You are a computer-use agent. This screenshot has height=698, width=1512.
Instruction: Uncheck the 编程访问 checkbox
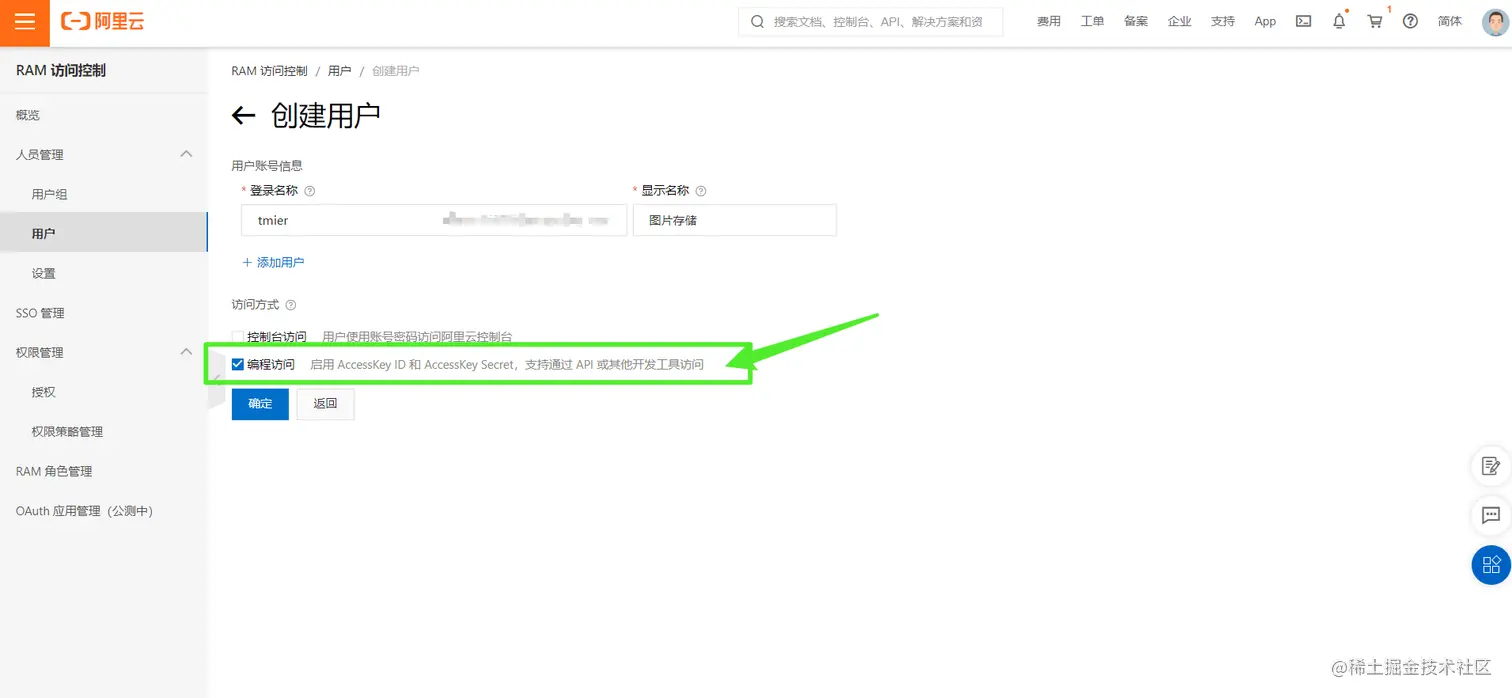[x=238, y=364]
